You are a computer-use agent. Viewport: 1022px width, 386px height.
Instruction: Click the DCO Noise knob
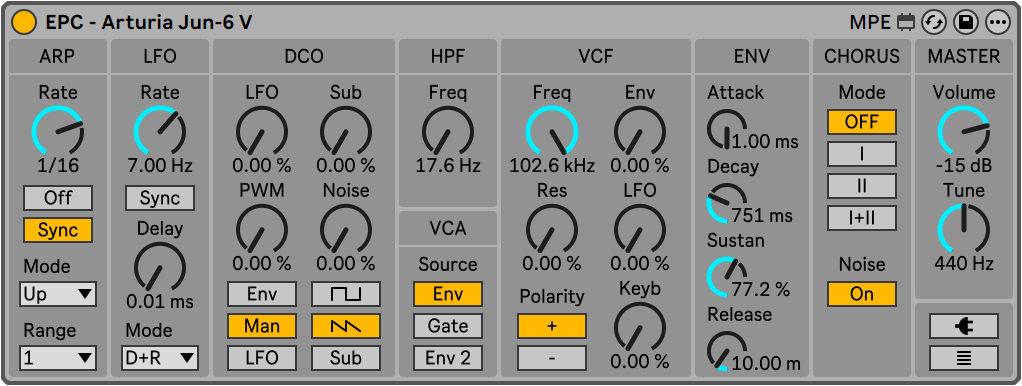click(345, 229)
